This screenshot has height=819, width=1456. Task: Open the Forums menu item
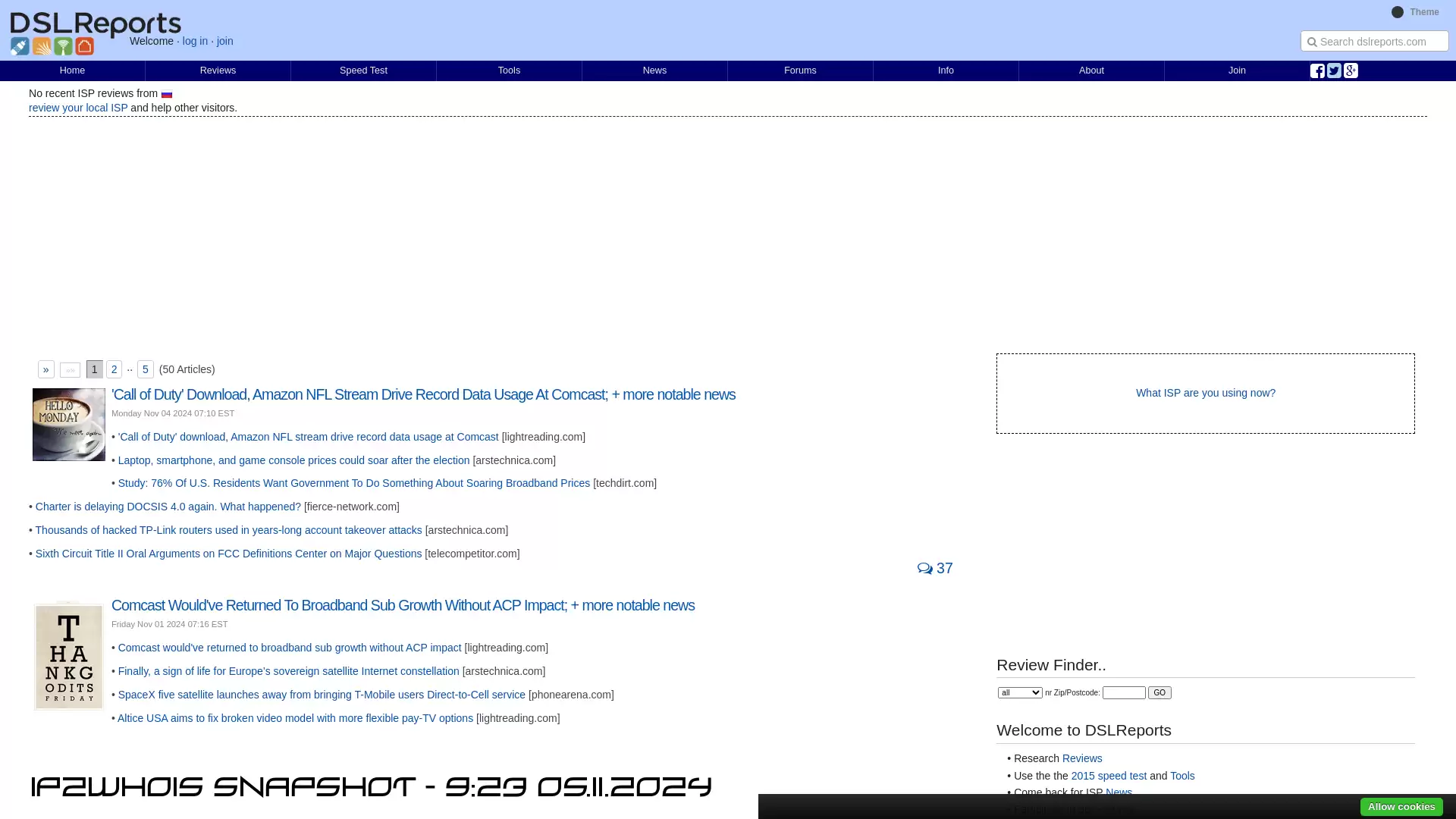[800, 71]
